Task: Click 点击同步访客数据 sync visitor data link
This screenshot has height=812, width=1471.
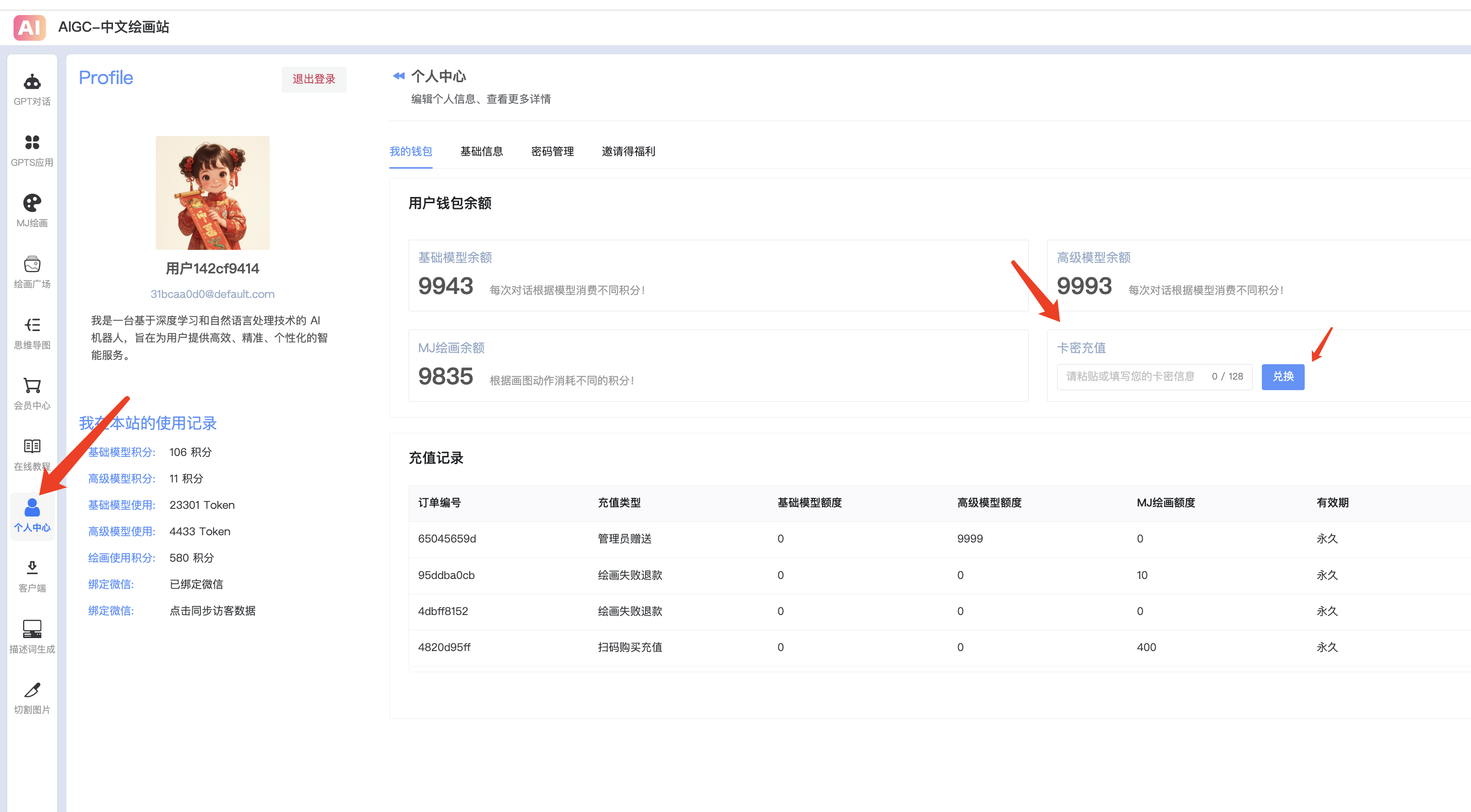Action: point(213,608)
